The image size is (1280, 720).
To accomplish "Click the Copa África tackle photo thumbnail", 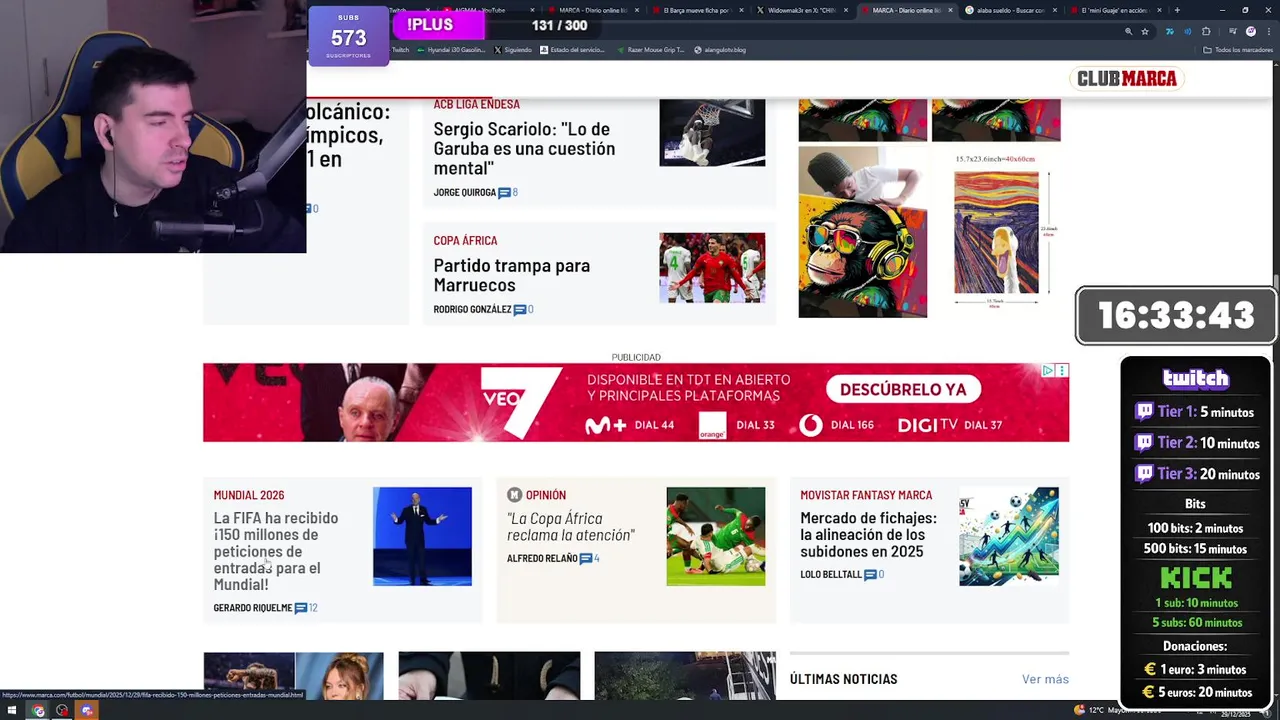I will tap(715, 536).
